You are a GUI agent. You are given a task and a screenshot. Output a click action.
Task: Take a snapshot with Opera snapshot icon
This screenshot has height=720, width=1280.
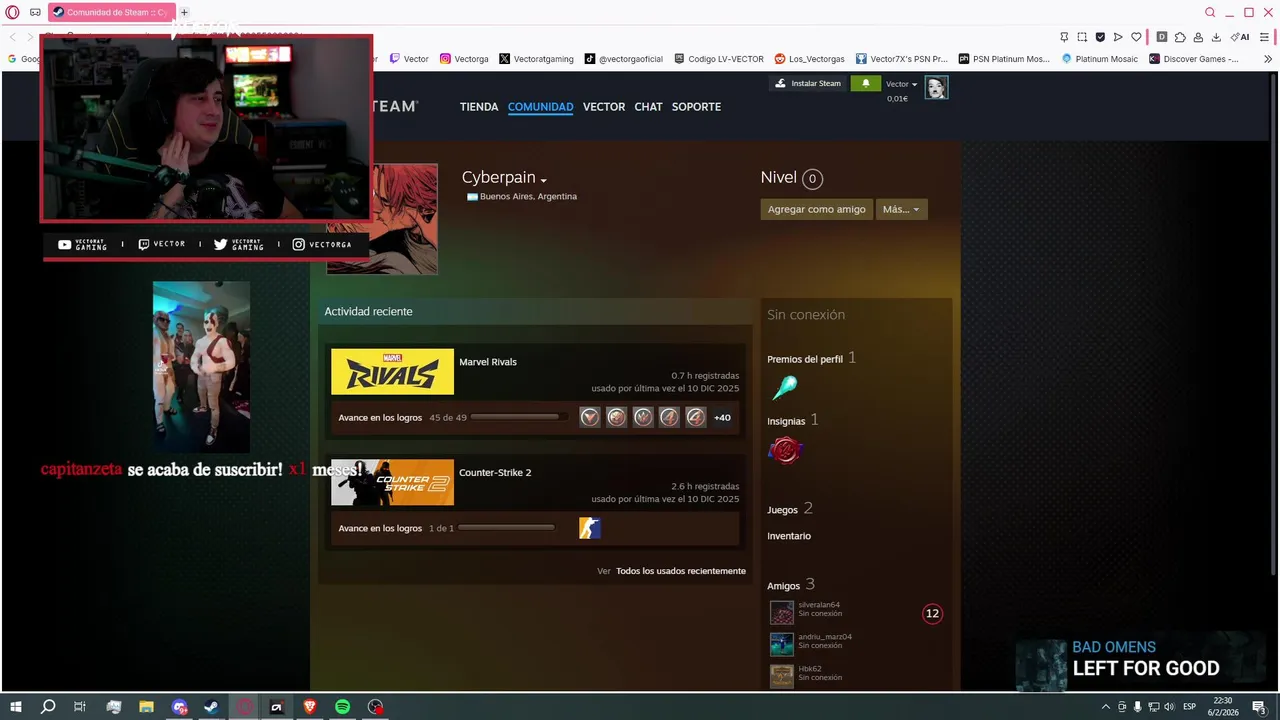(1082, 37)
